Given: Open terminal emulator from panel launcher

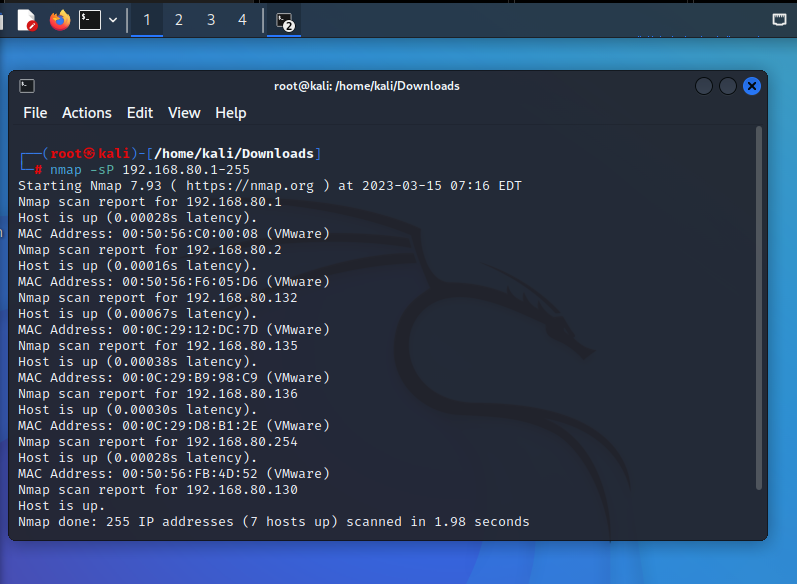Looking at the screenshot, I should tap(90, 20).
